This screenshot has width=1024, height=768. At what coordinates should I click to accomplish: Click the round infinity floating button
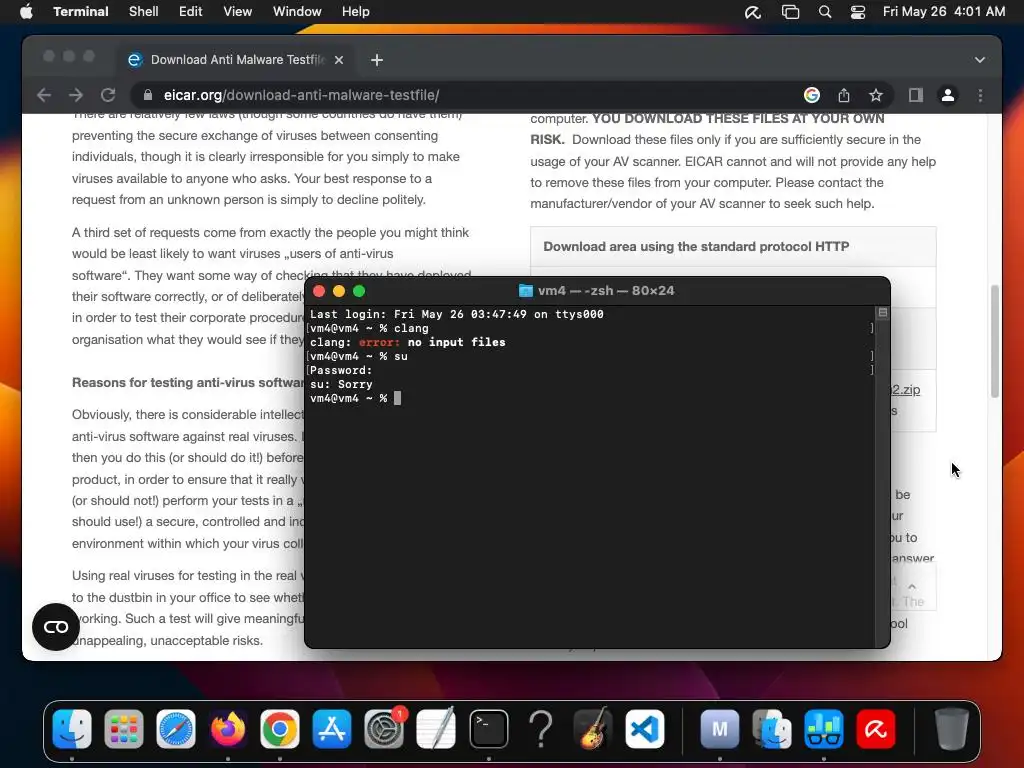[56, 627]
